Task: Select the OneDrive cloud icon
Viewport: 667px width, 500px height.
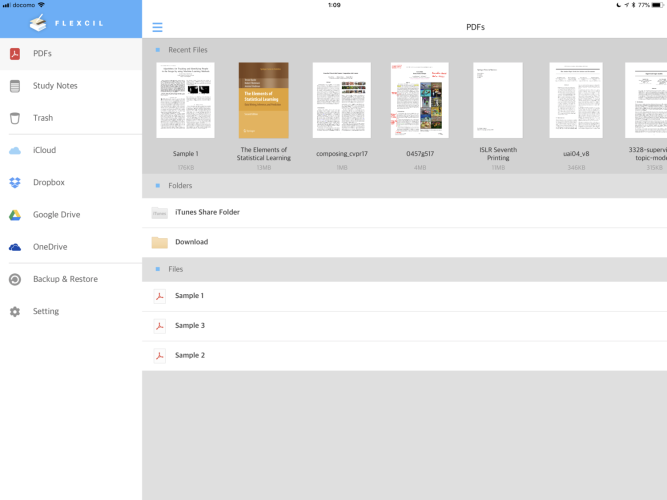Action: point(15,247)
